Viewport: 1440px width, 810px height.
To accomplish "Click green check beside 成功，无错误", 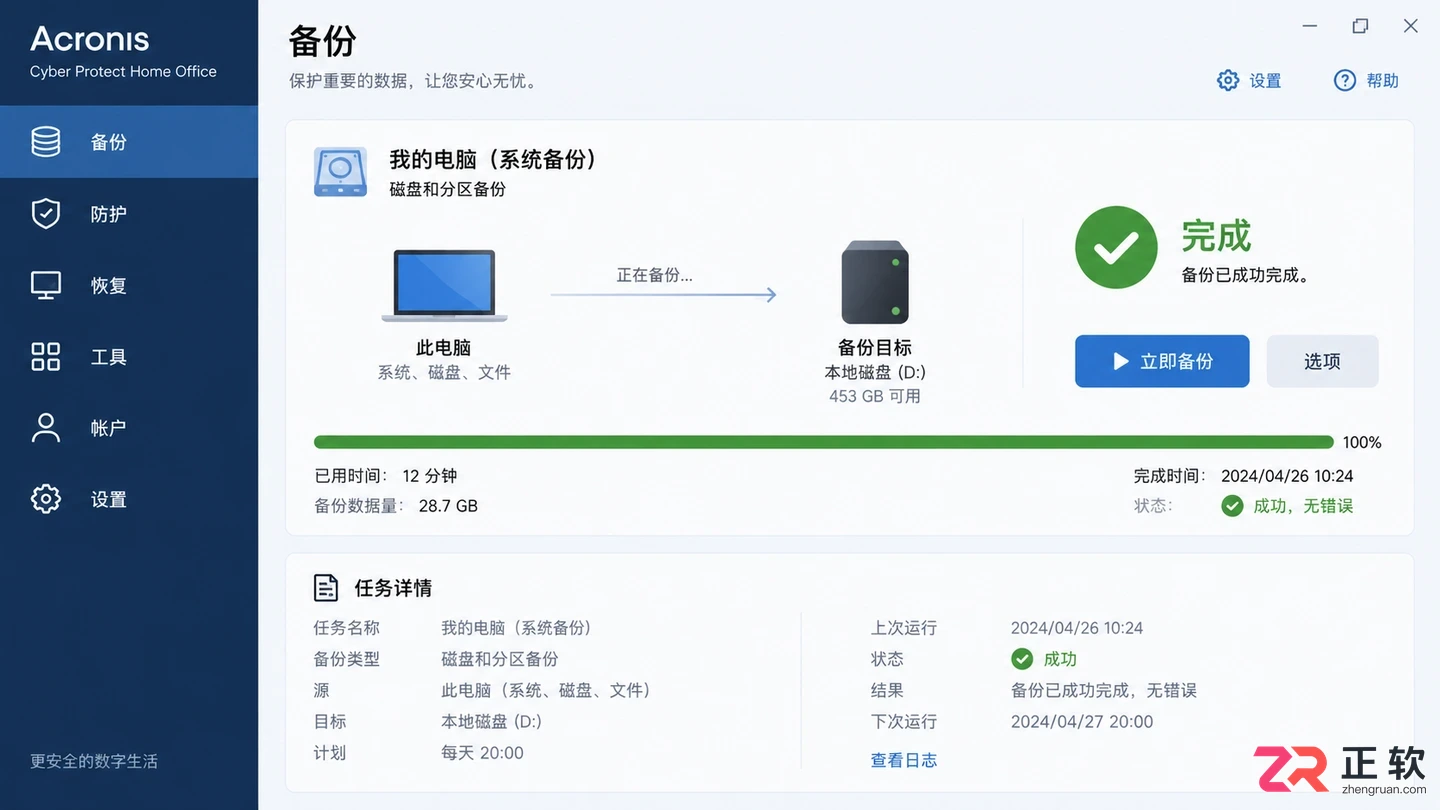I will point(1232,506).
